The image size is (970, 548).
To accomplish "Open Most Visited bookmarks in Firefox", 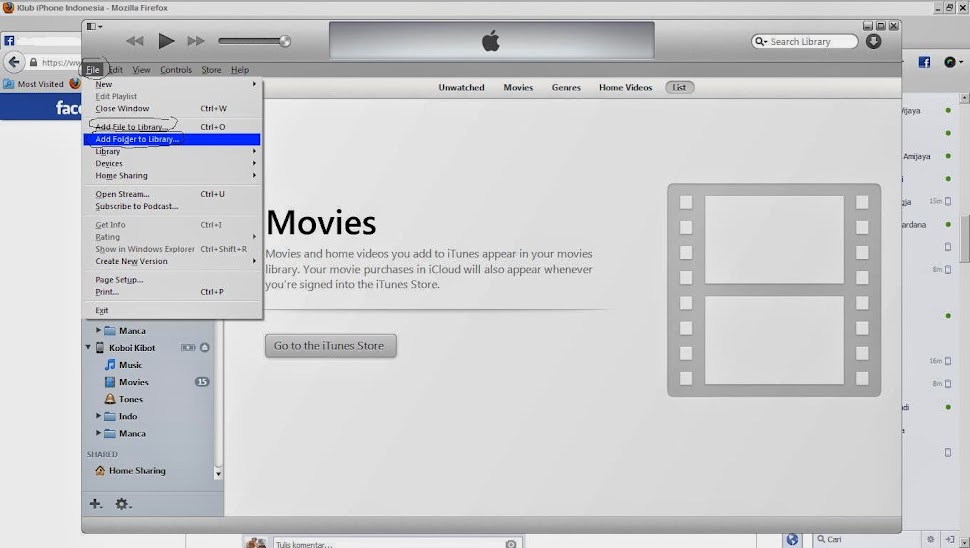I will (33, 84).
